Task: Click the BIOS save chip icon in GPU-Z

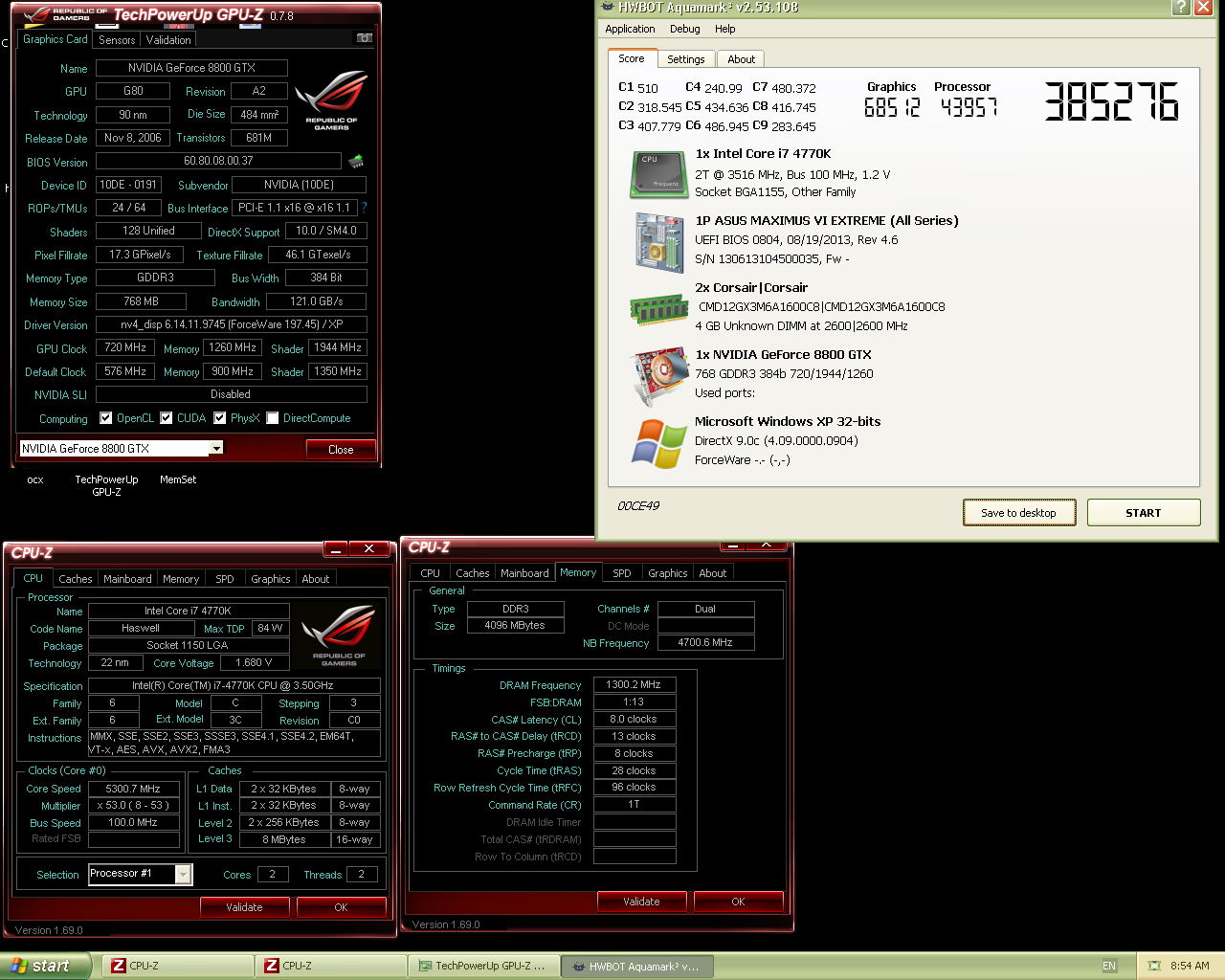Action: (x=356, y=161)
